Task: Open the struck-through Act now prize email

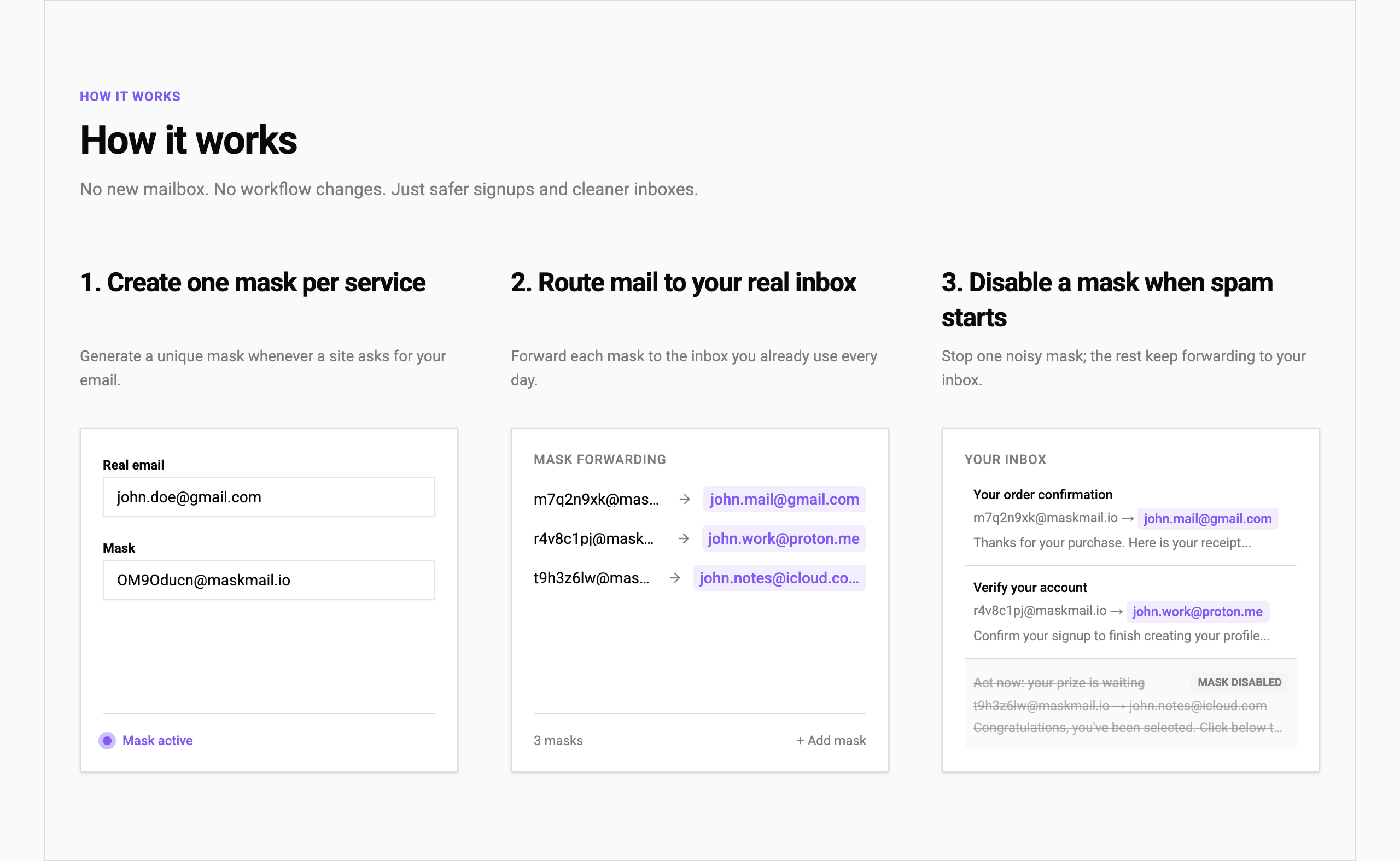Action: 1058,682
